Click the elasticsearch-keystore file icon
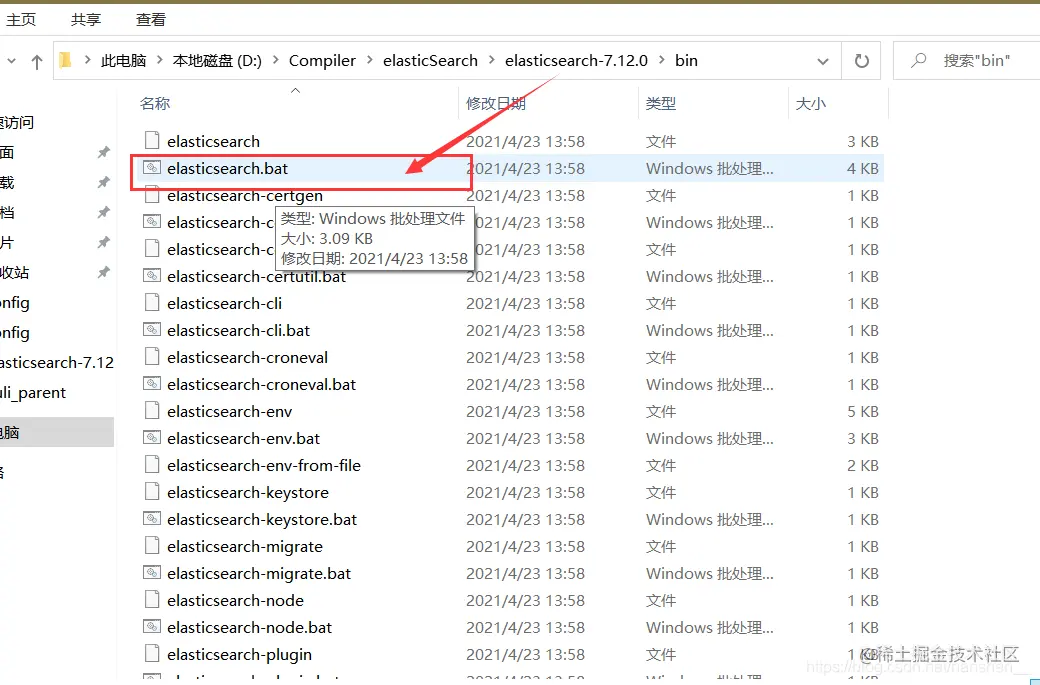This screenshot has width=1040, height=685. [152, 492]
